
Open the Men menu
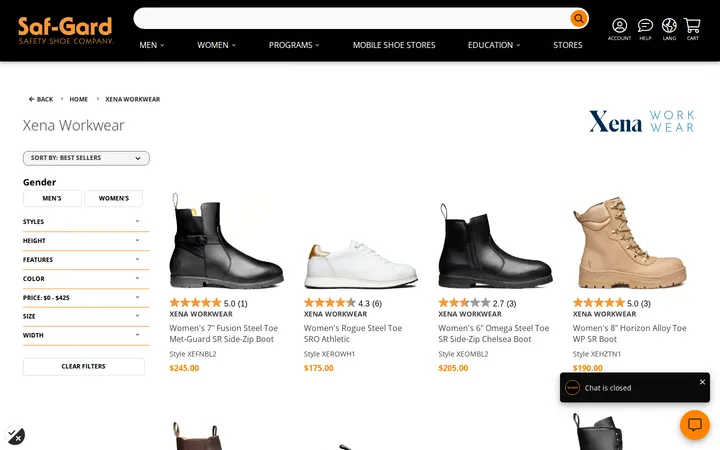pyautogui.click(x=152, y=45)
